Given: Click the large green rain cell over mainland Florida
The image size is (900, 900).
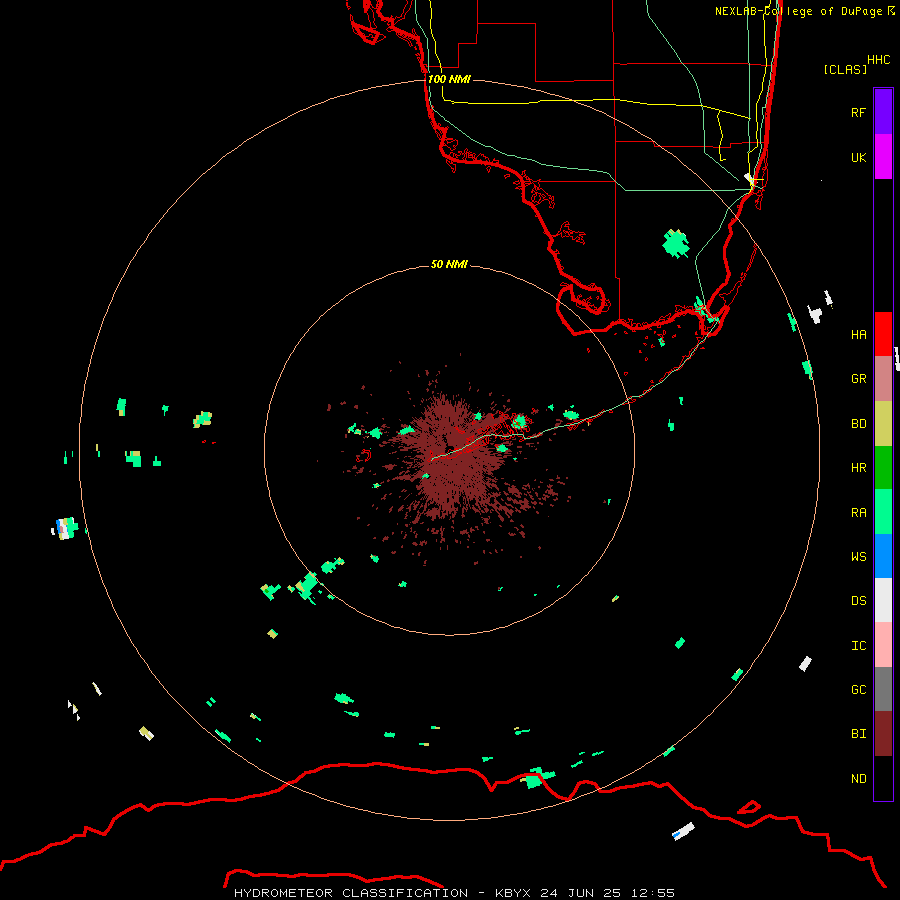Looking at the screenshot, I should 676,243.
